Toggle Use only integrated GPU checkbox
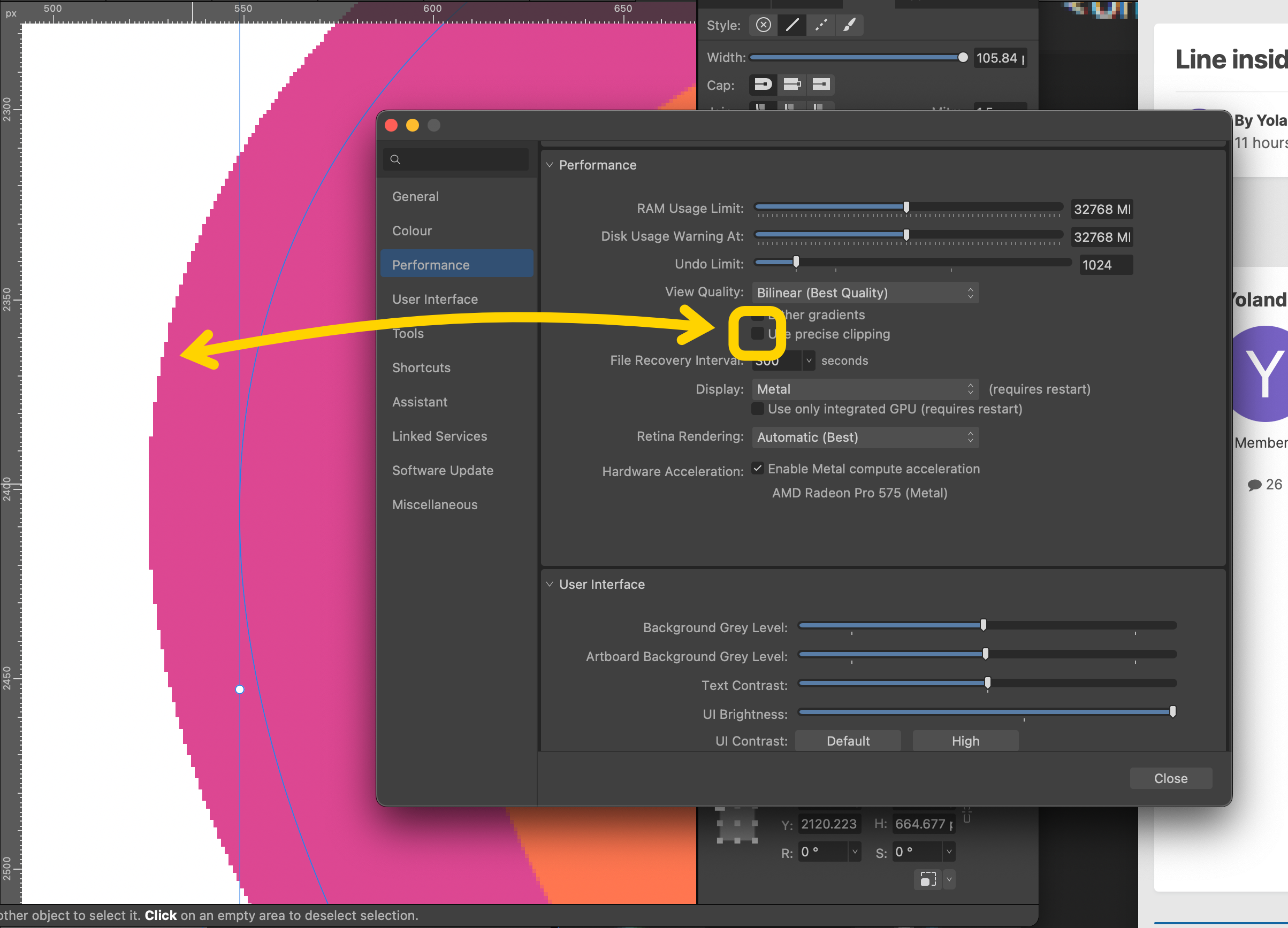The width and height of the screenshot is (1288, 928). [x=758, y=409]
